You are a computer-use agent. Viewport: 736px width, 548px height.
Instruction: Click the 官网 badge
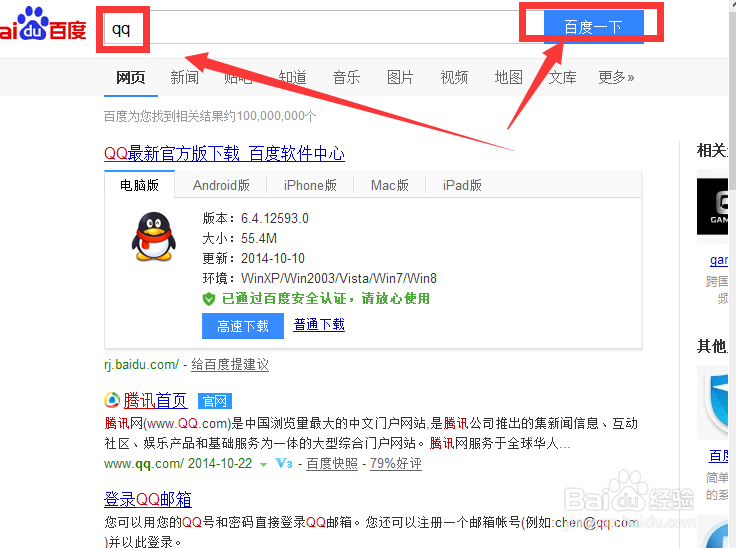point(215,401)
